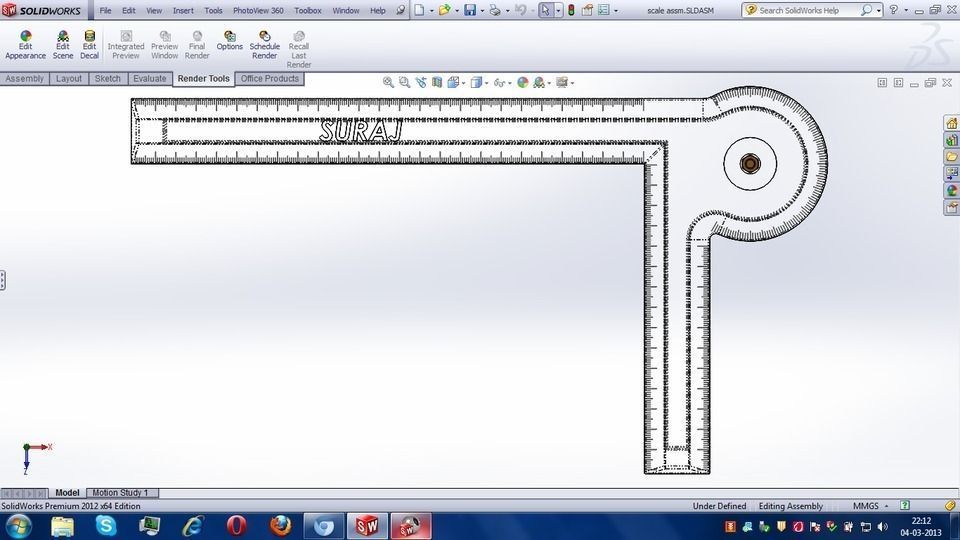Viewport: 960px width, 540px height.
Task: Open Skype from the taskbar
Action: click(x=105, y=525)
